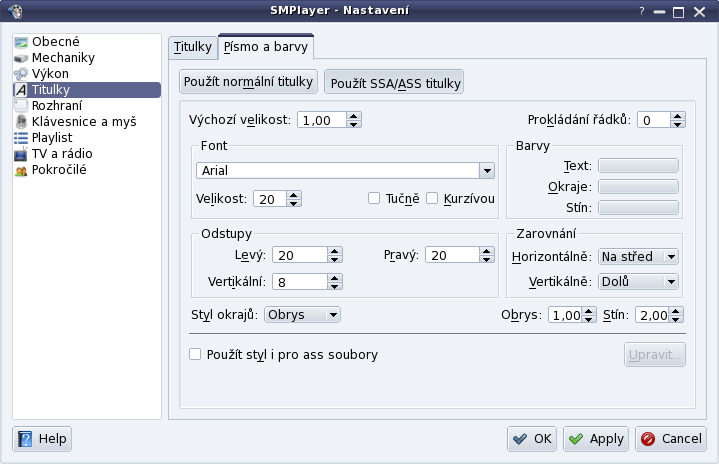Select the Playlist list icon
Viewport: 719px width, 464px height.
pos(21,138)
